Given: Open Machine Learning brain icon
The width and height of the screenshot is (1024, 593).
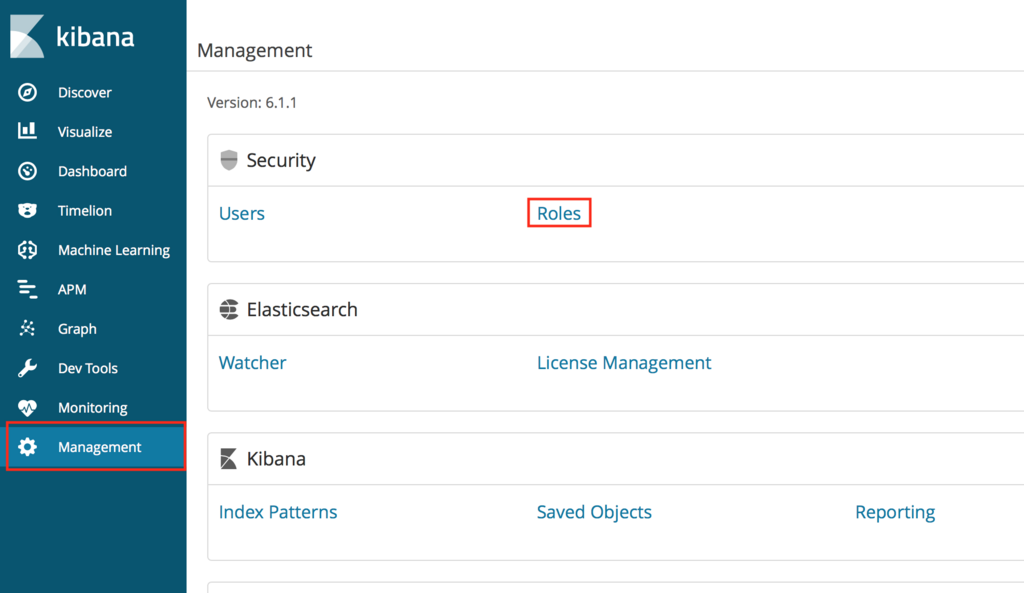Looking at the screenshot, I should coord(27,250).
